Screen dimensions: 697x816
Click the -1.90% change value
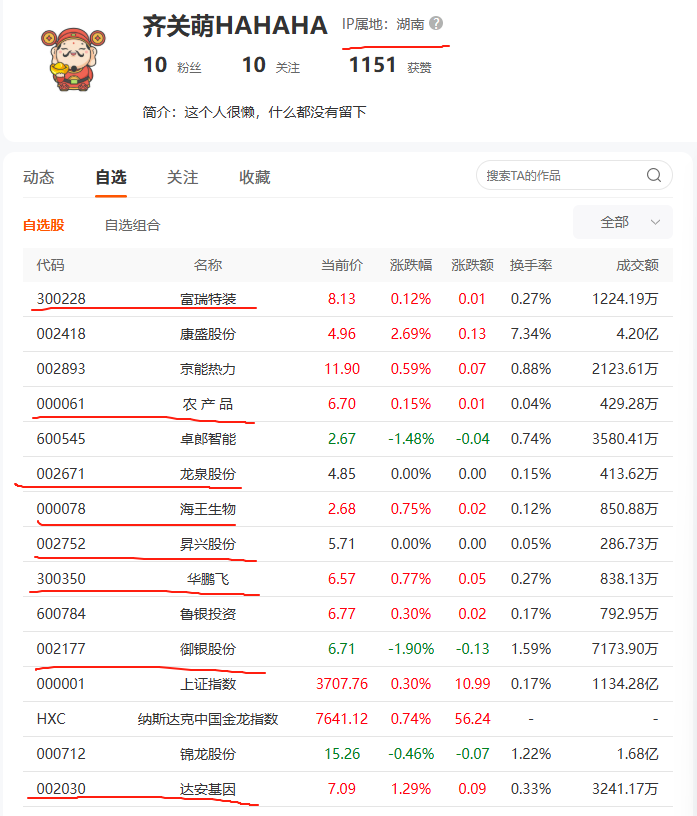[411, 649]
